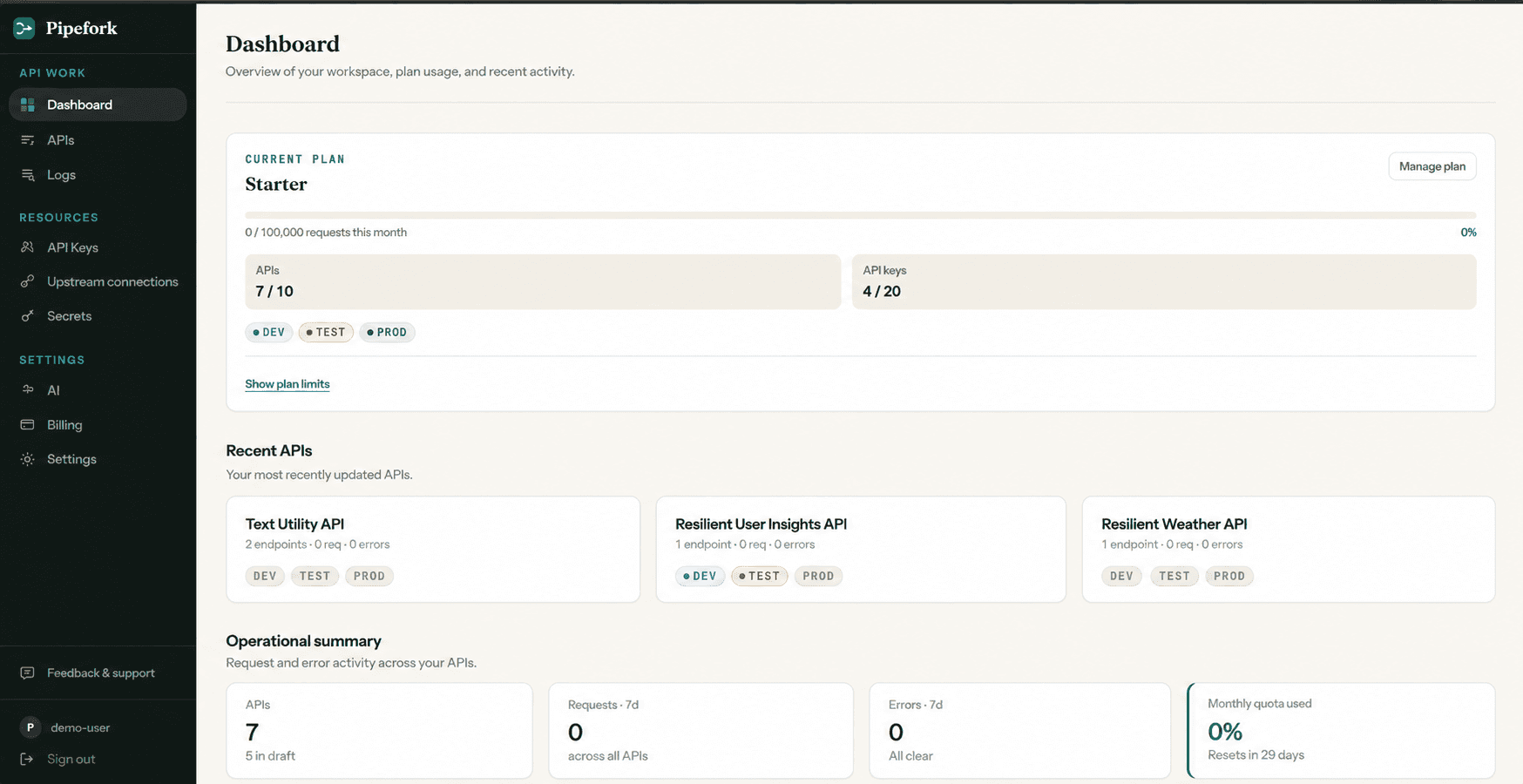This screenshot has height=784, width=1523.
Task: Expand Show plan limits link
Action: 288,384
